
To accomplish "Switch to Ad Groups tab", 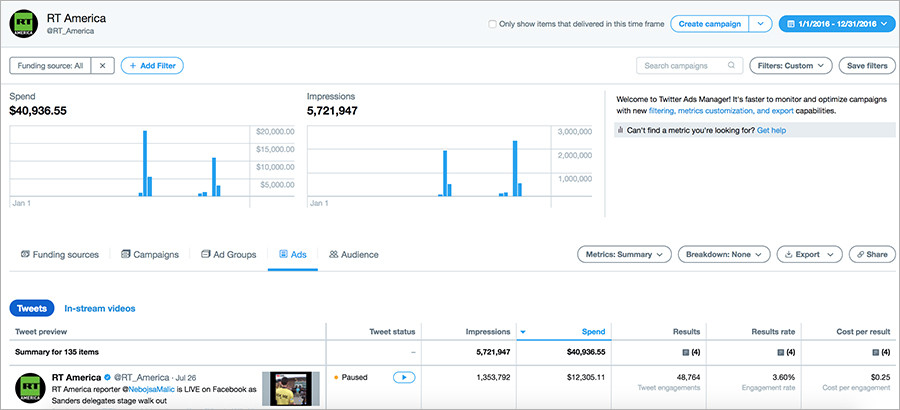I will click(x=228, y=254).
